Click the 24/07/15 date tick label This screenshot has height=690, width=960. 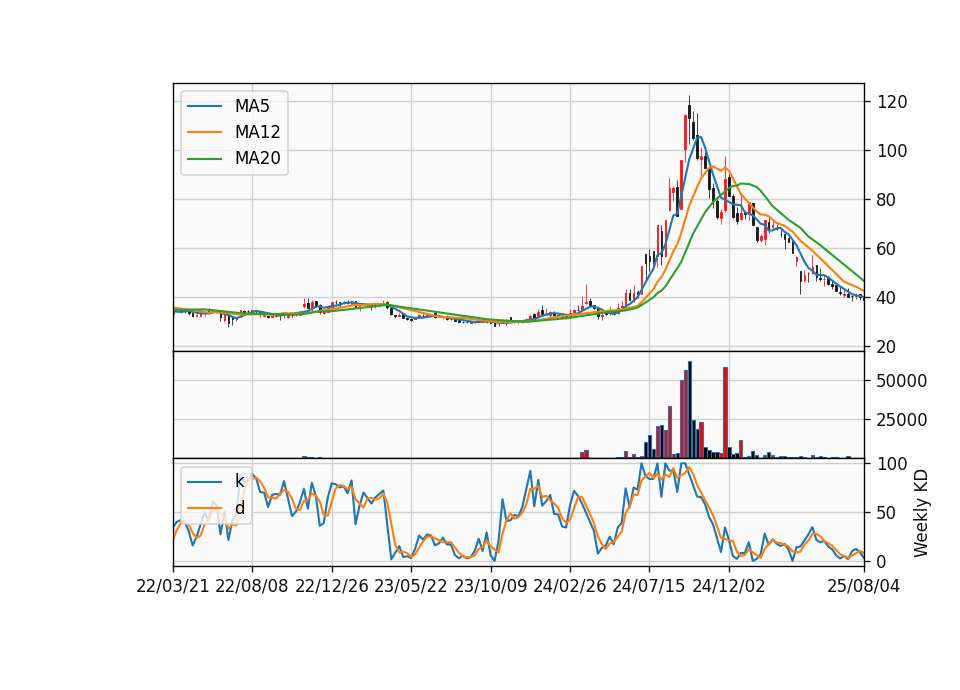point(649,586)
